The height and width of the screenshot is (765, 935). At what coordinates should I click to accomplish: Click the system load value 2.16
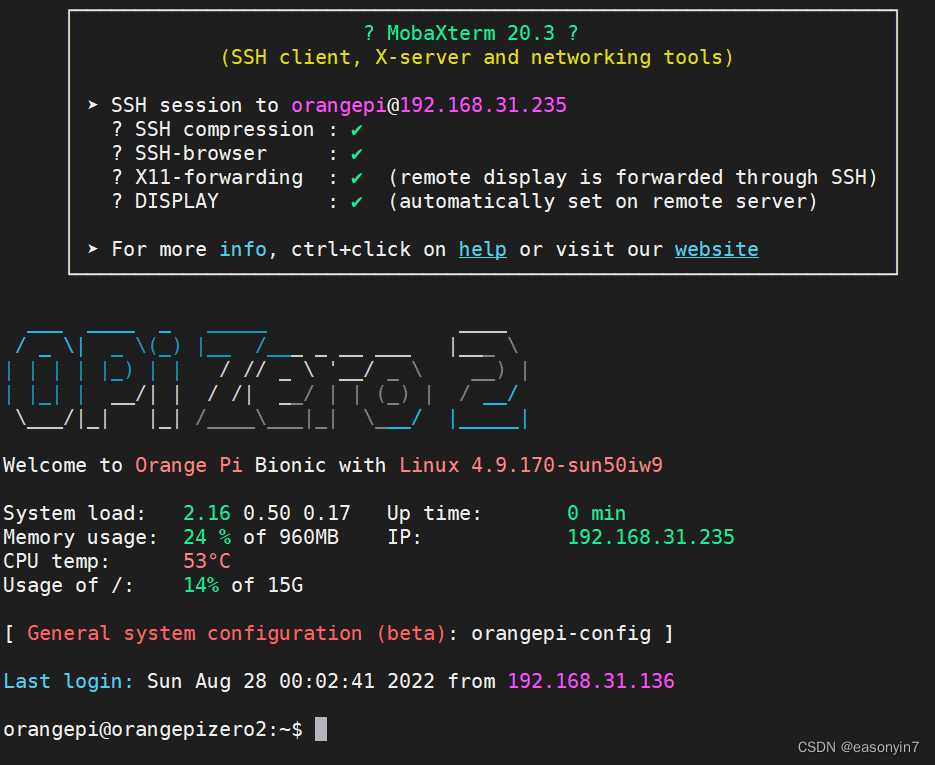coord(206,513)
